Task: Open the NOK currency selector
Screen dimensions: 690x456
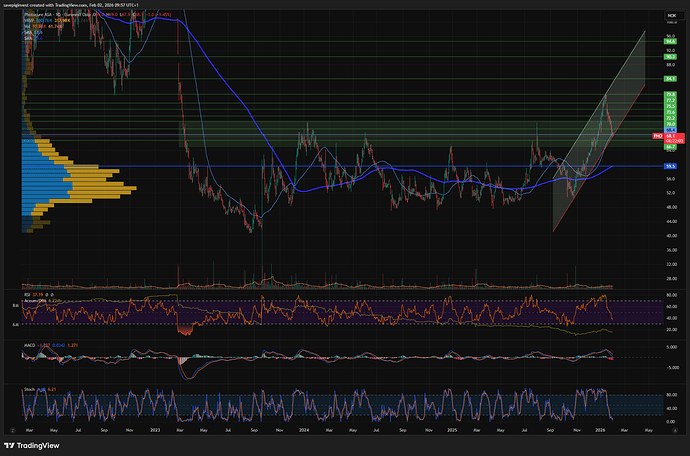Action: tap(672, 15)
